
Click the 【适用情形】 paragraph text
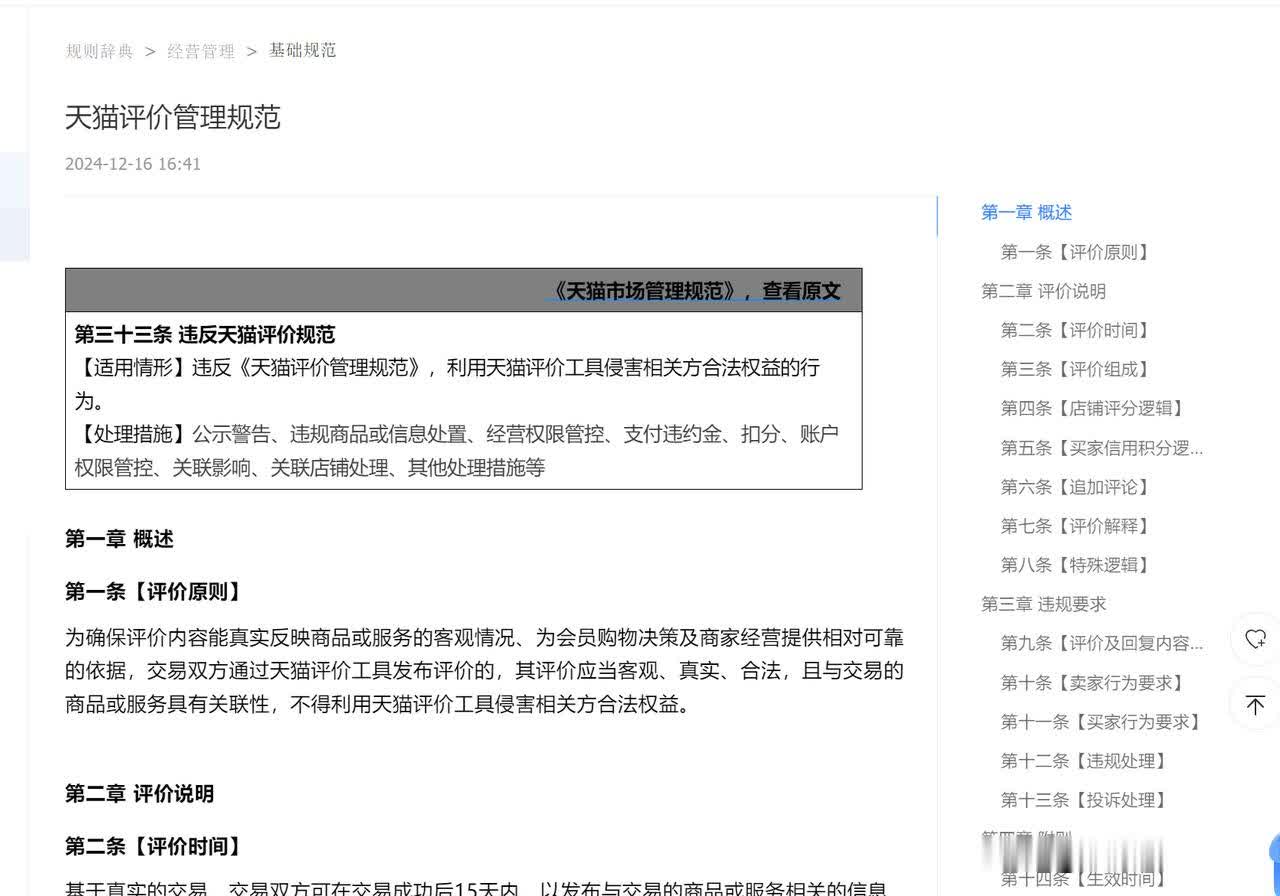pos(447,384)
